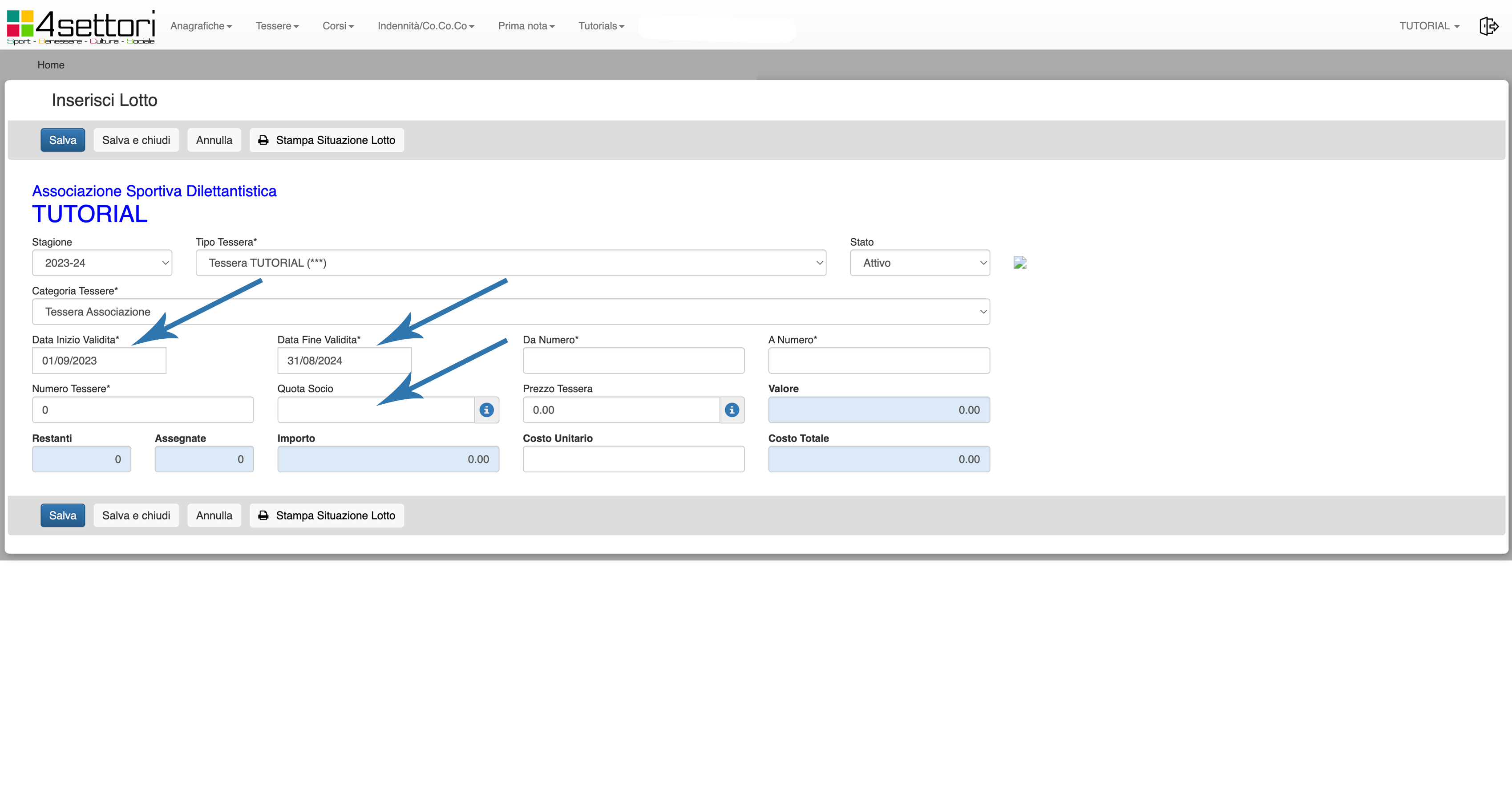
Task: Click bottom Salva e chiudi button
Action: (x=136, y=516)
